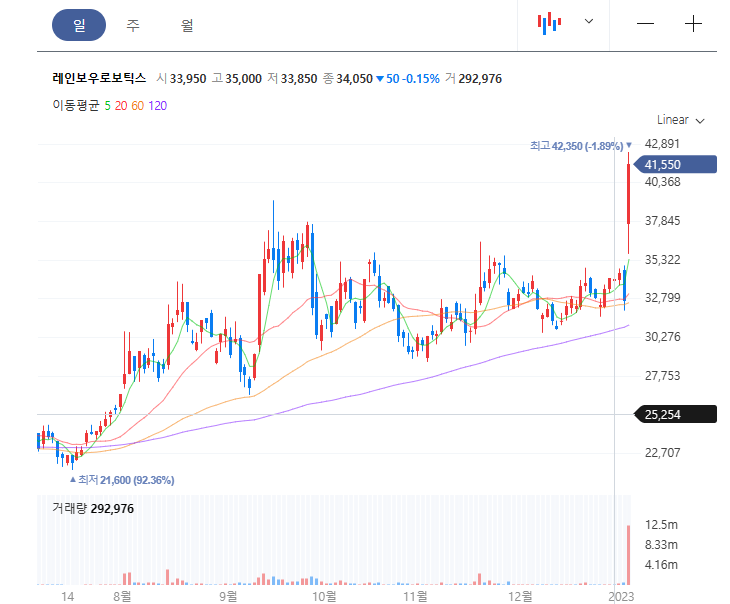The width and height of the screenshot is (730, 604).
Task: Toggle the 5-day moving average
Action: pyautogui.click(x=108, y=106)
